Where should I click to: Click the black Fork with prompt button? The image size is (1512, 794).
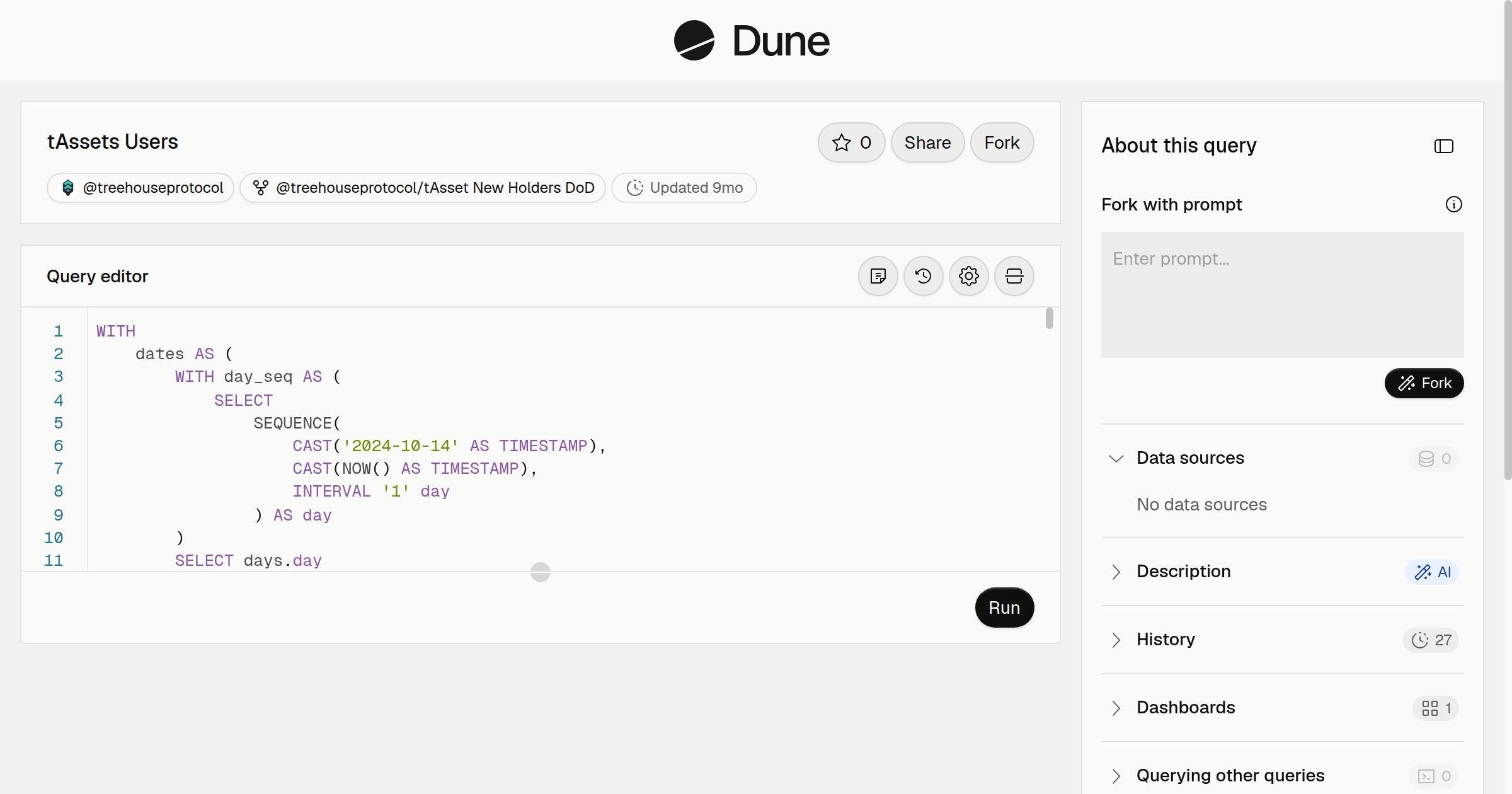(1424, 383)
